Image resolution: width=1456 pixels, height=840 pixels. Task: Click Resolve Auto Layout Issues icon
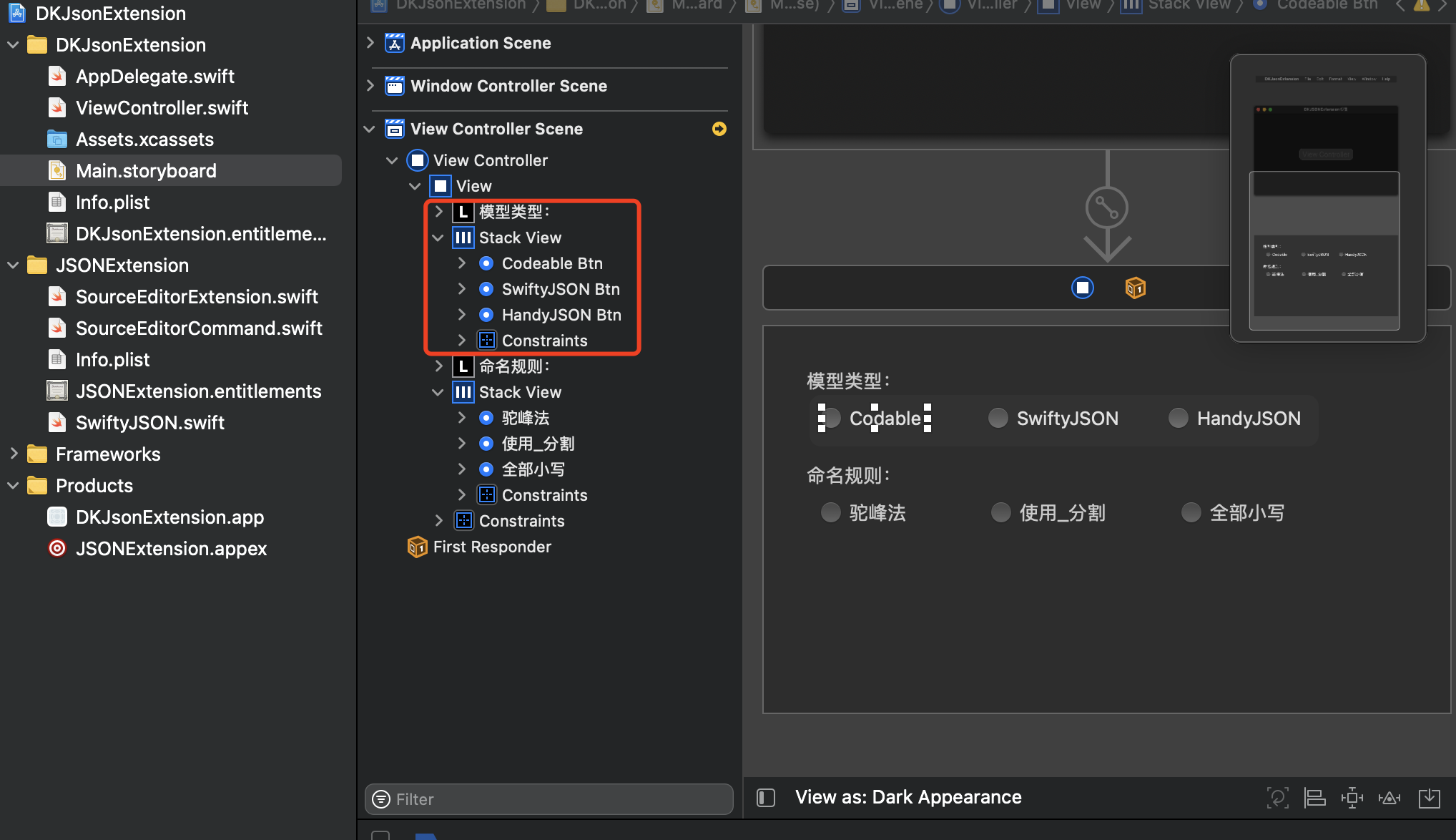coord(1389,797)
